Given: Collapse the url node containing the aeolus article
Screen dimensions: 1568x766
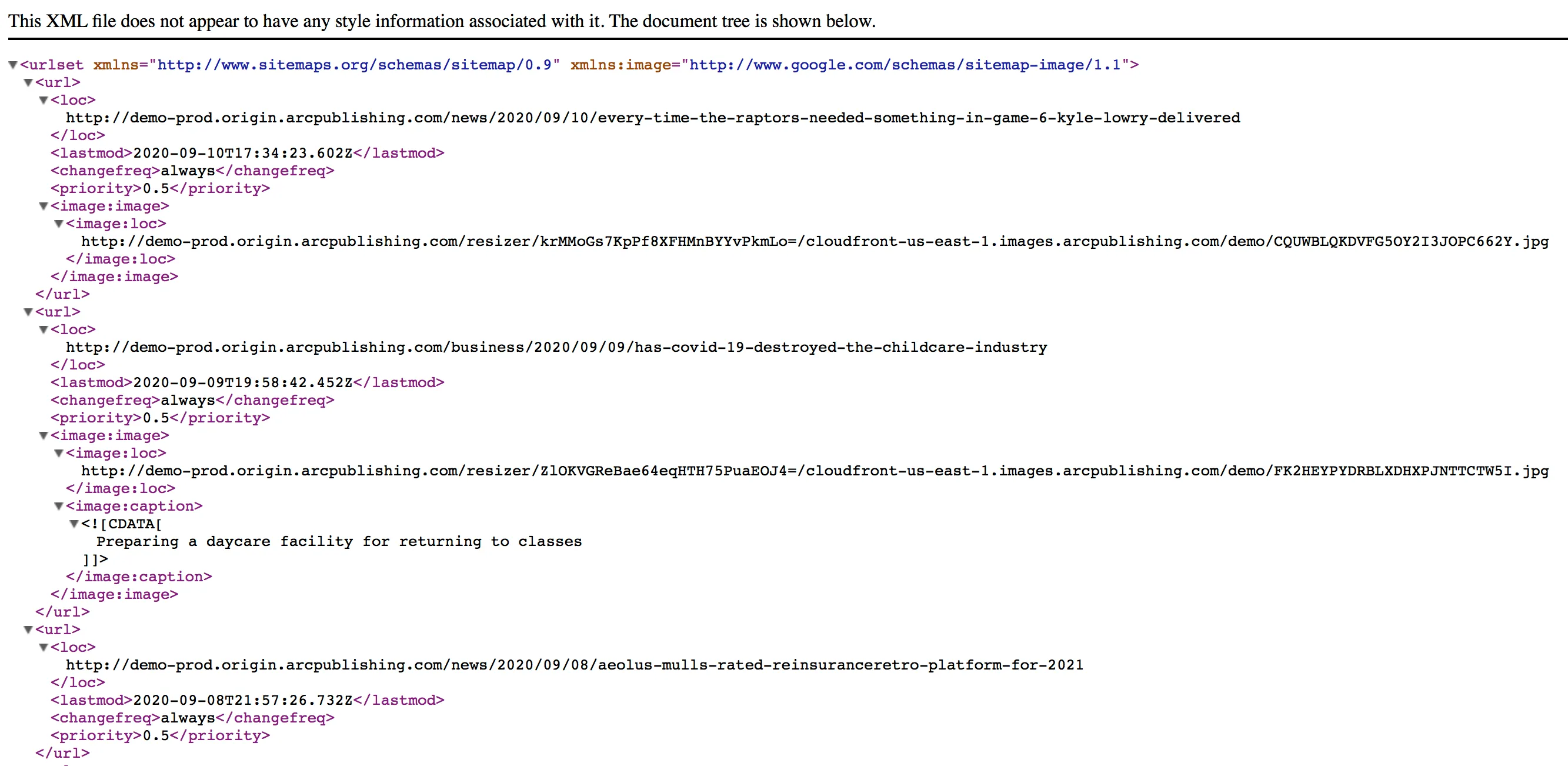Looking at the screenshot, I should click(28, 630).
